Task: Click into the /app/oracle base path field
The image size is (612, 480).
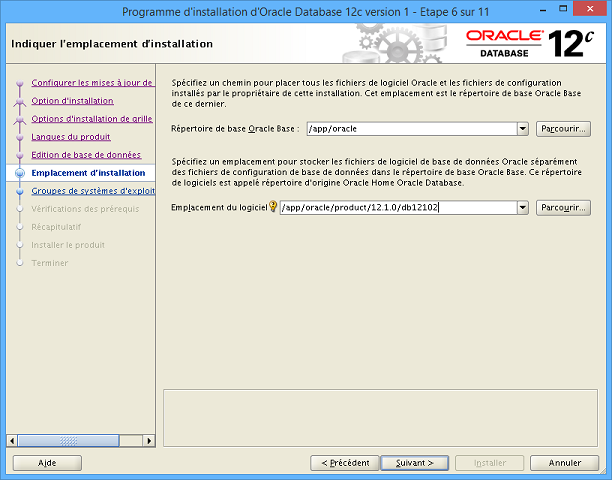Action: pos(412,129)
